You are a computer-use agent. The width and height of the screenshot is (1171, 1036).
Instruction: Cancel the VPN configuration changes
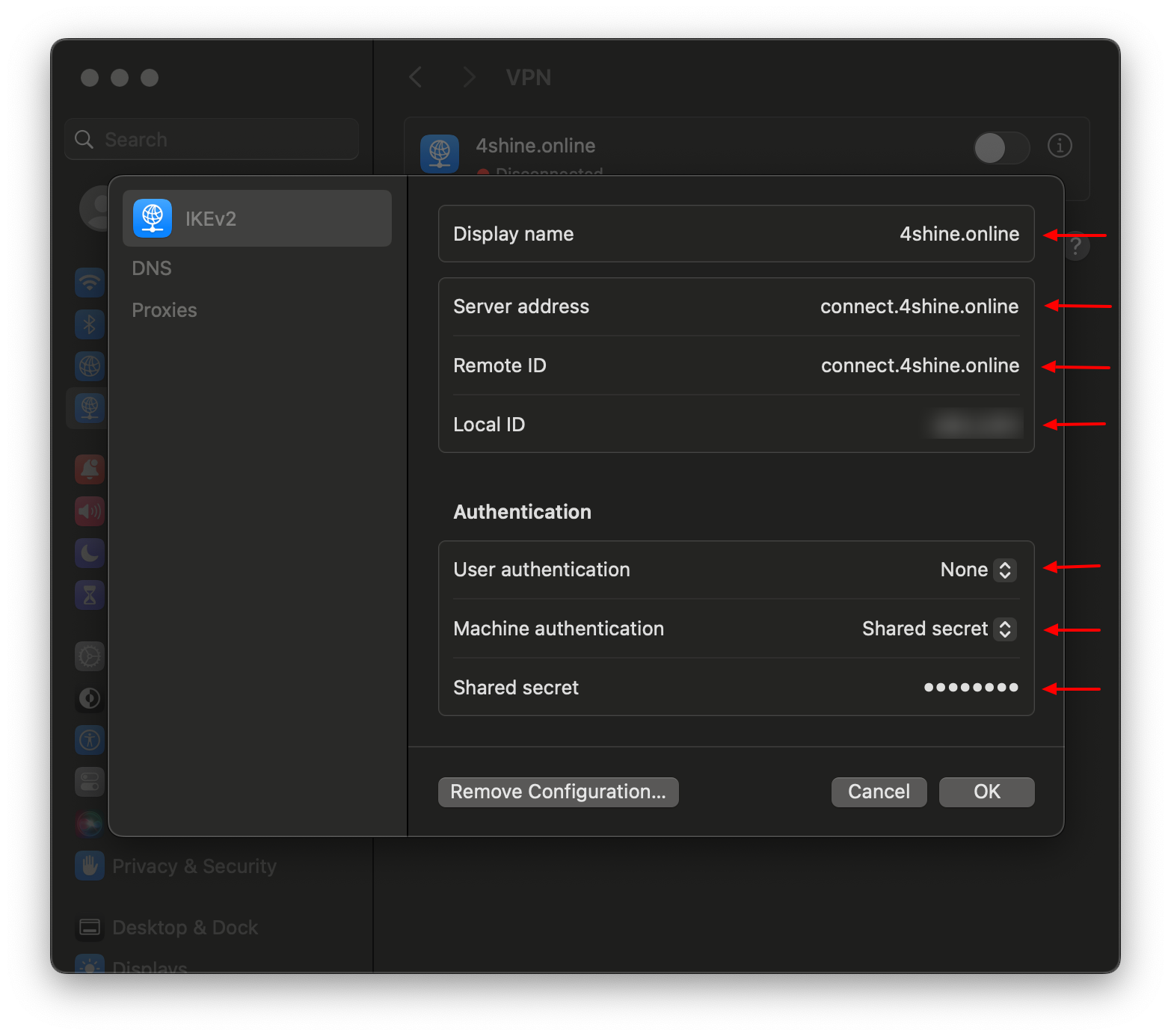pyautogui.click(x=879, y=792)
